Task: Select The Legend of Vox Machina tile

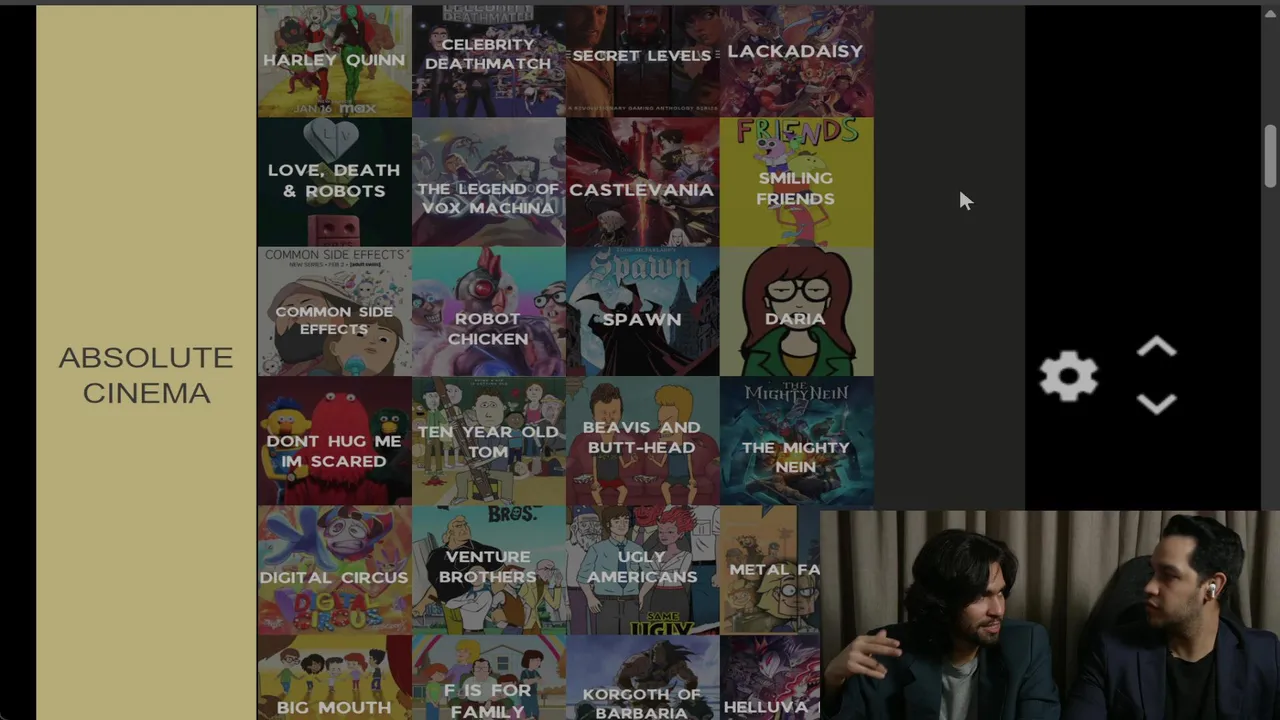Action: point(488,182)
